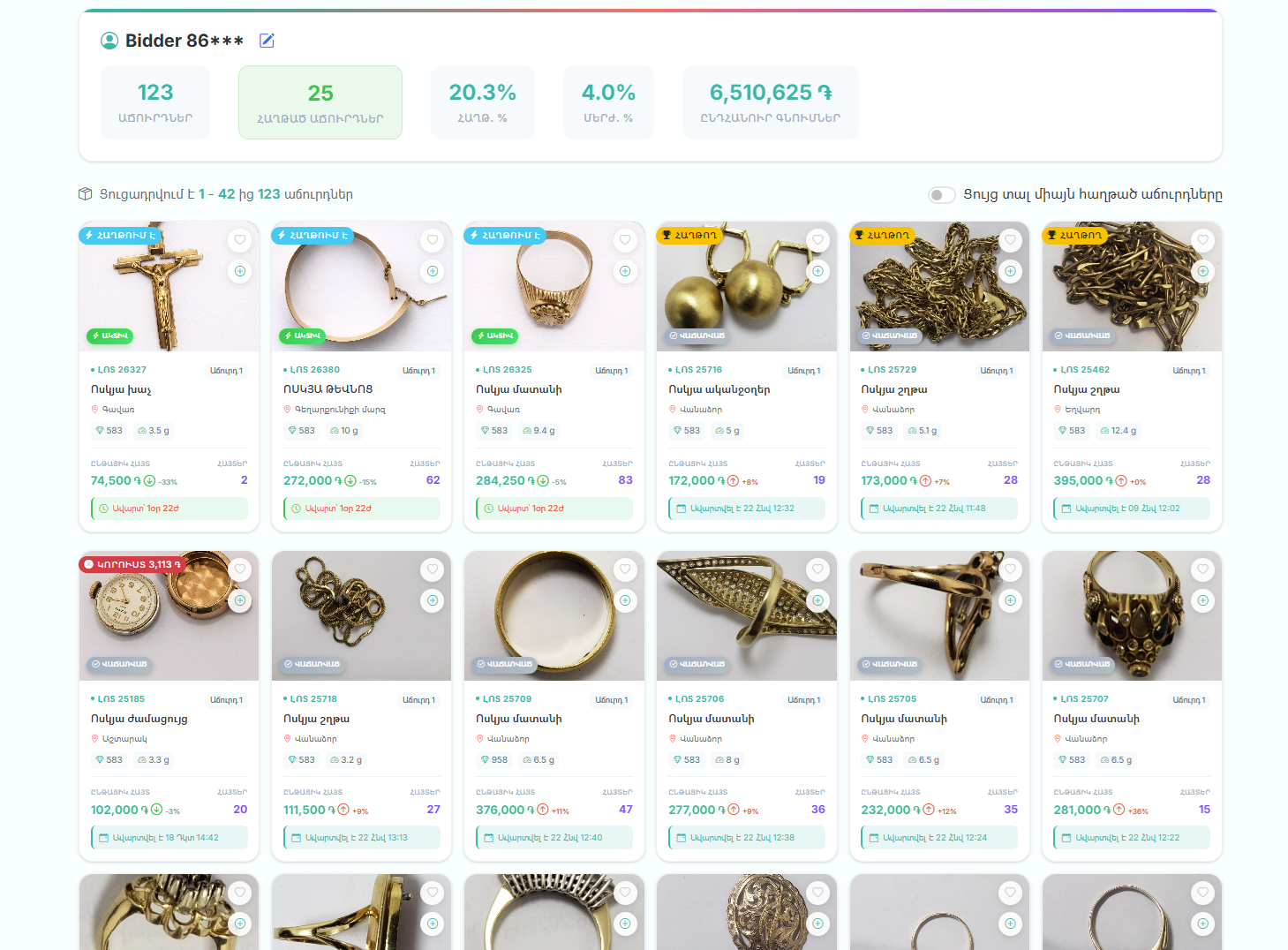
Task: Click the 376,000 ֏ price on lot 25709
Action: 506,811
